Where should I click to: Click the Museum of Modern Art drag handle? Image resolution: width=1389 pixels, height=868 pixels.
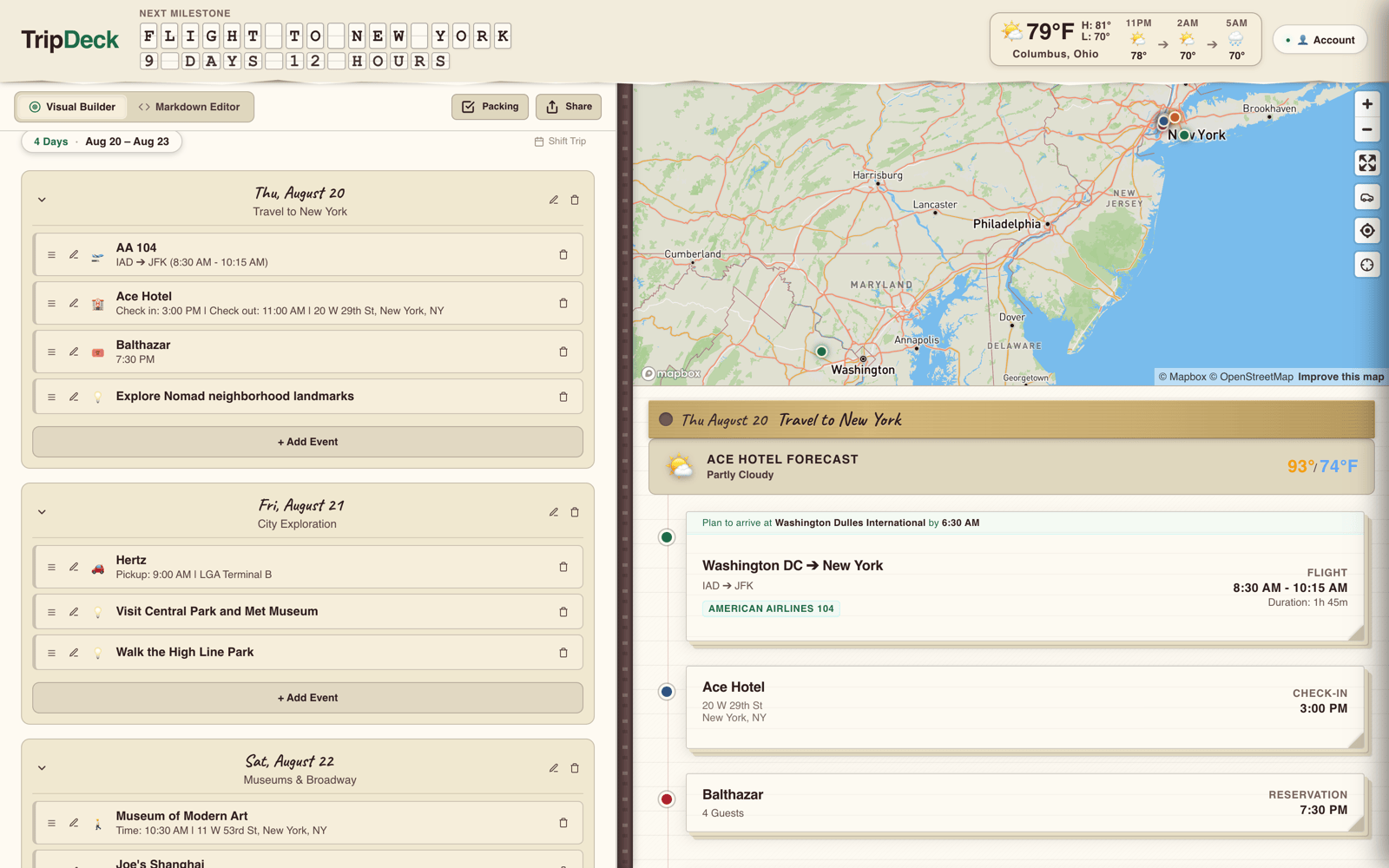51,823
